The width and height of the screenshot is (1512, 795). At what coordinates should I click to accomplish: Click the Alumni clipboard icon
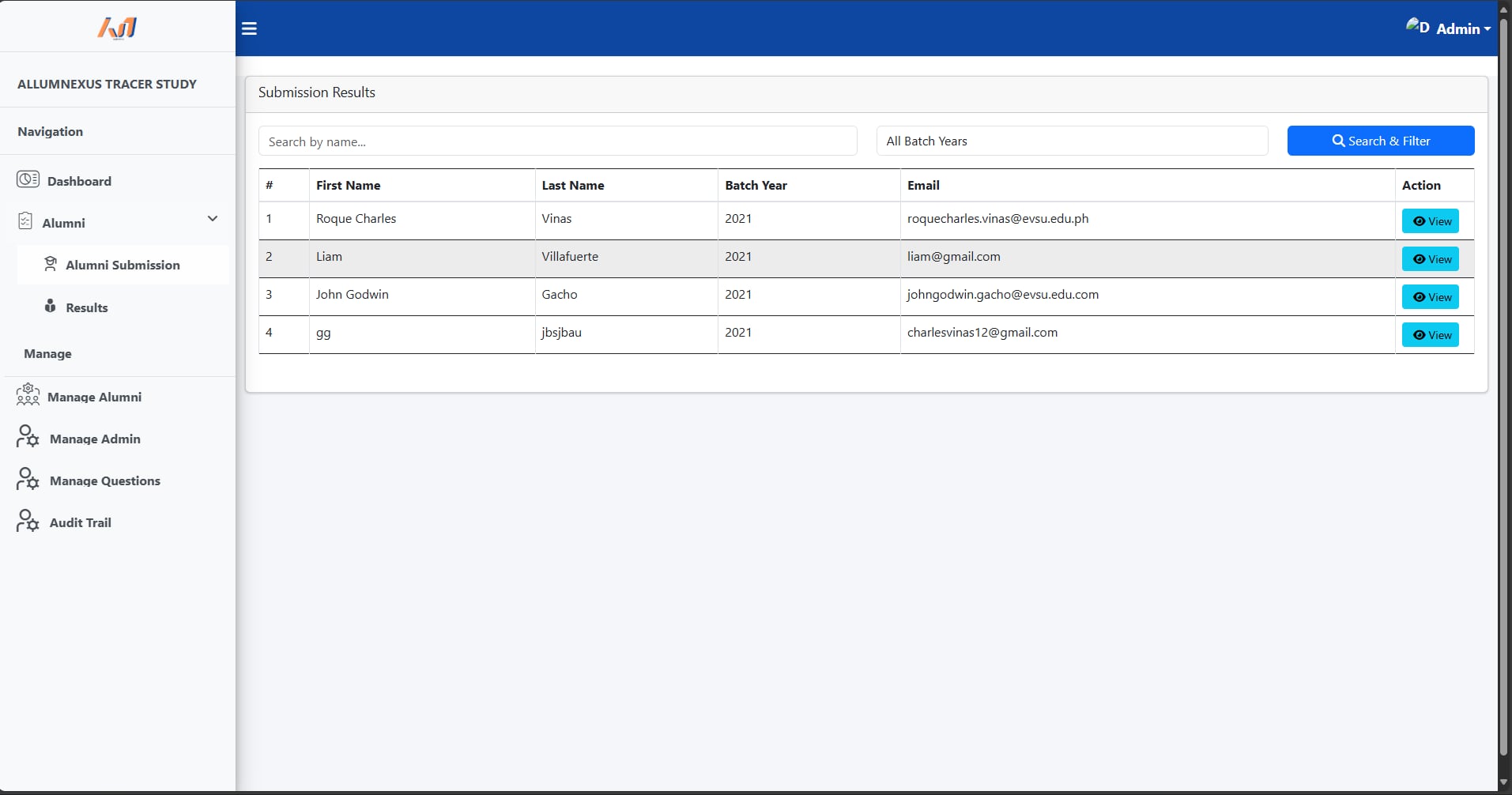pos(25,221)
